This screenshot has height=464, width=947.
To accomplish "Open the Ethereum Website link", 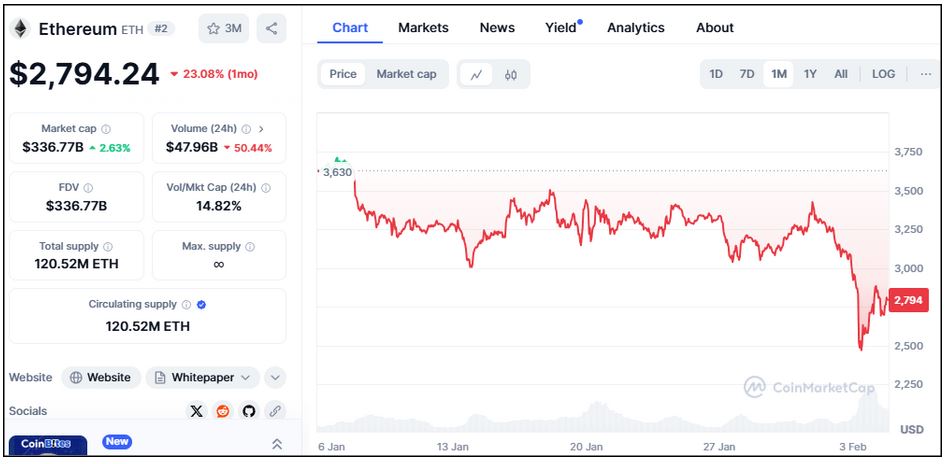I will (101, 377).
